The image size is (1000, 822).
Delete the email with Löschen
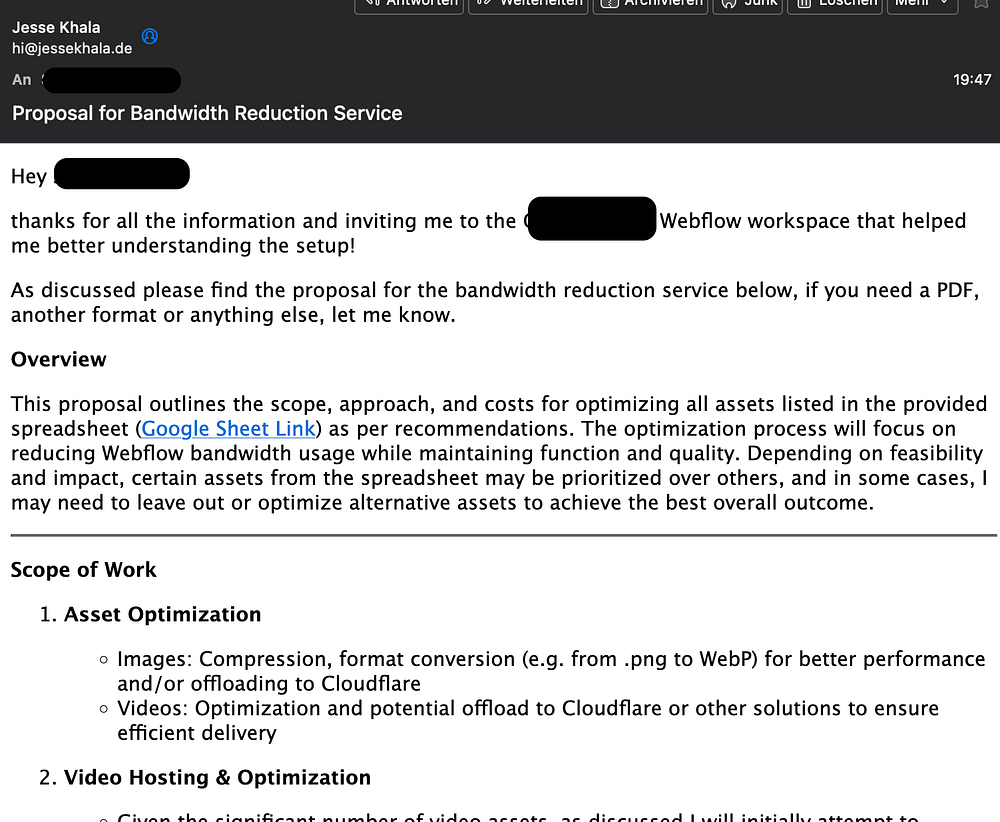pos(835,4)
